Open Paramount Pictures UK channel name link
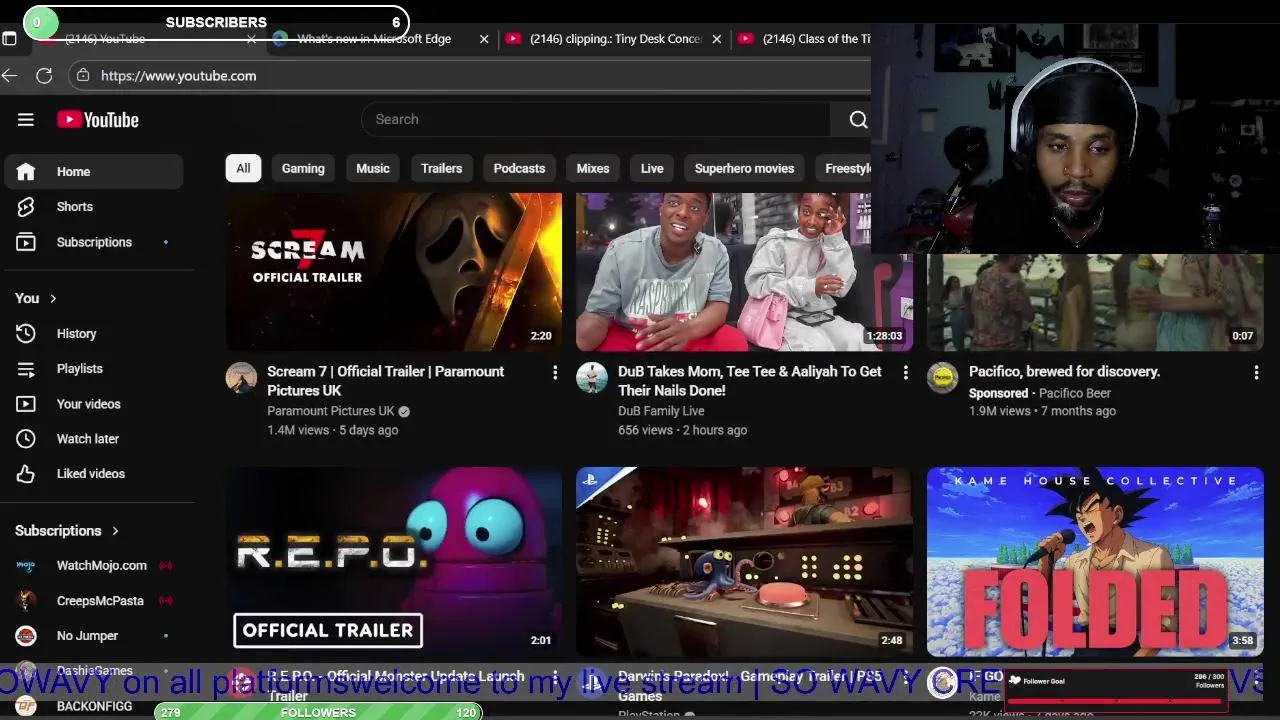Image resolution: width=1280 pixels, height=720 pixels. [x=330, y=411]
